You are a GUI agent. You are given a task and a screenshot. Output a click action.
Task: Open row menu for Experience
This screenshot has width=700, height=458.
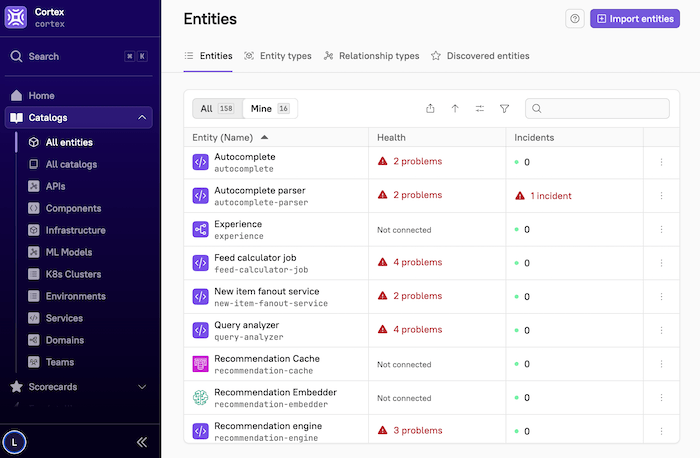pos(661,229)
